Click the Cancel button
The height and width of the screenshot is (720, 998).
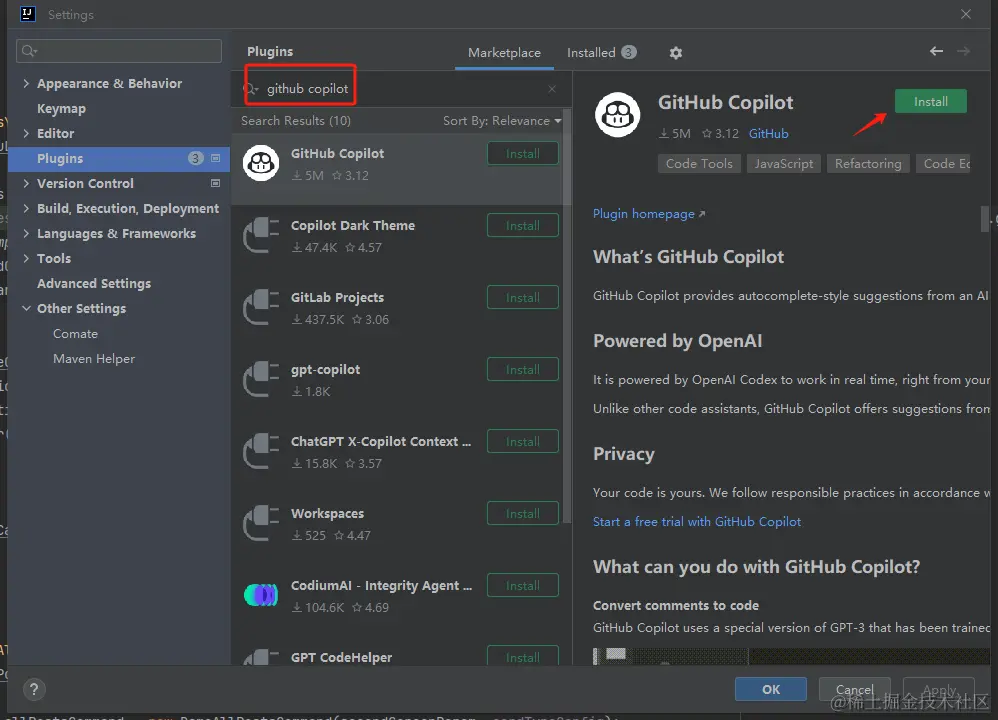(854, 689)
